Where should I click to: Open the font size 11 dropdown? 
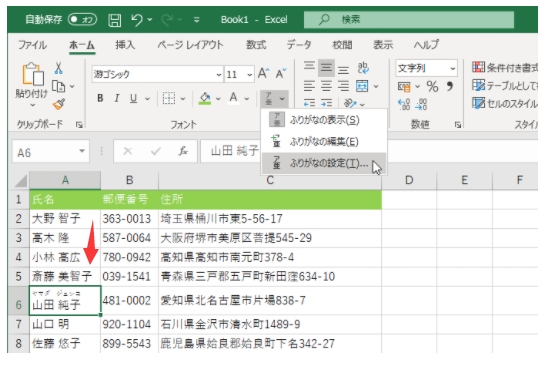[250, 75]
